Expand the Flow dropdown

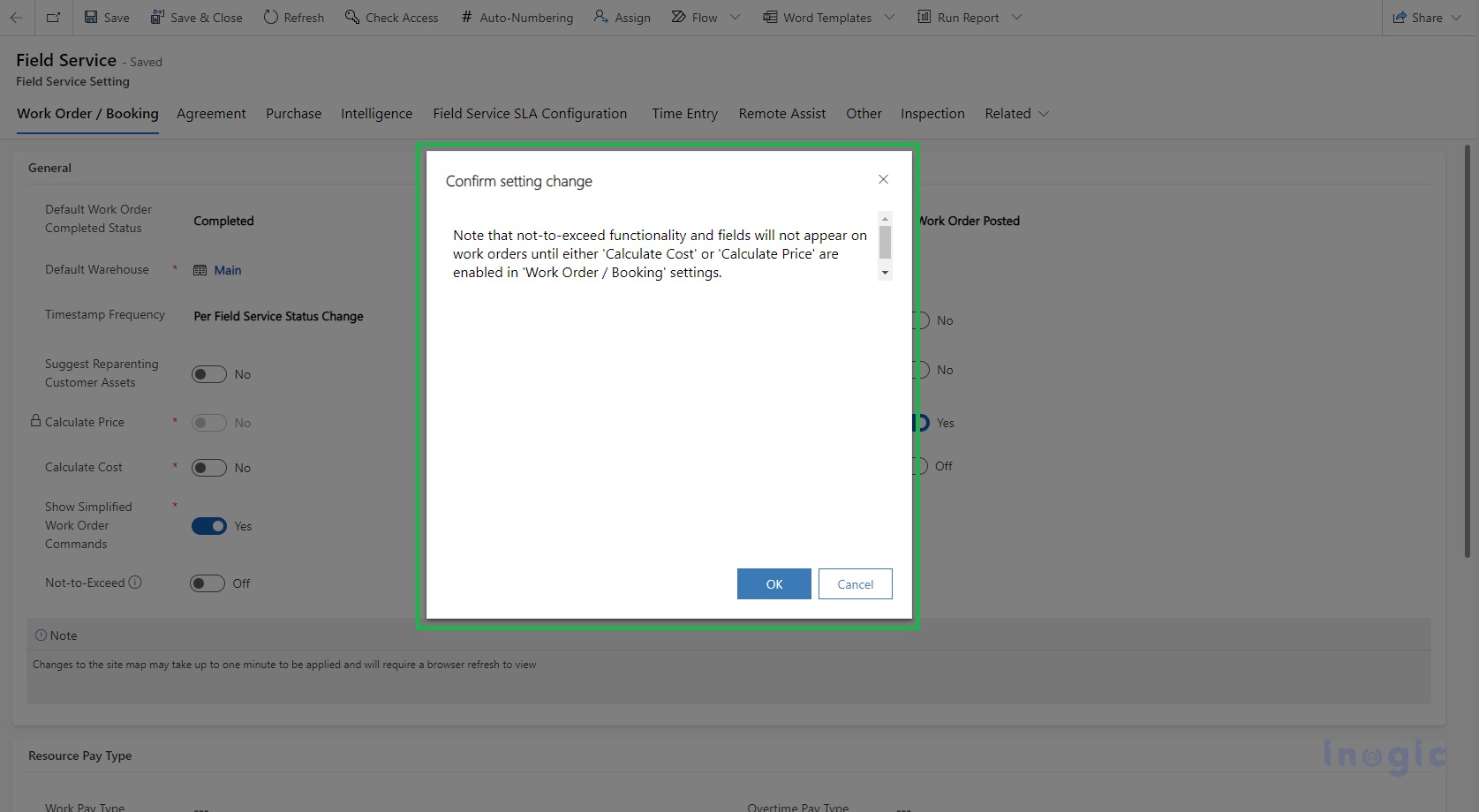(736, 17)
